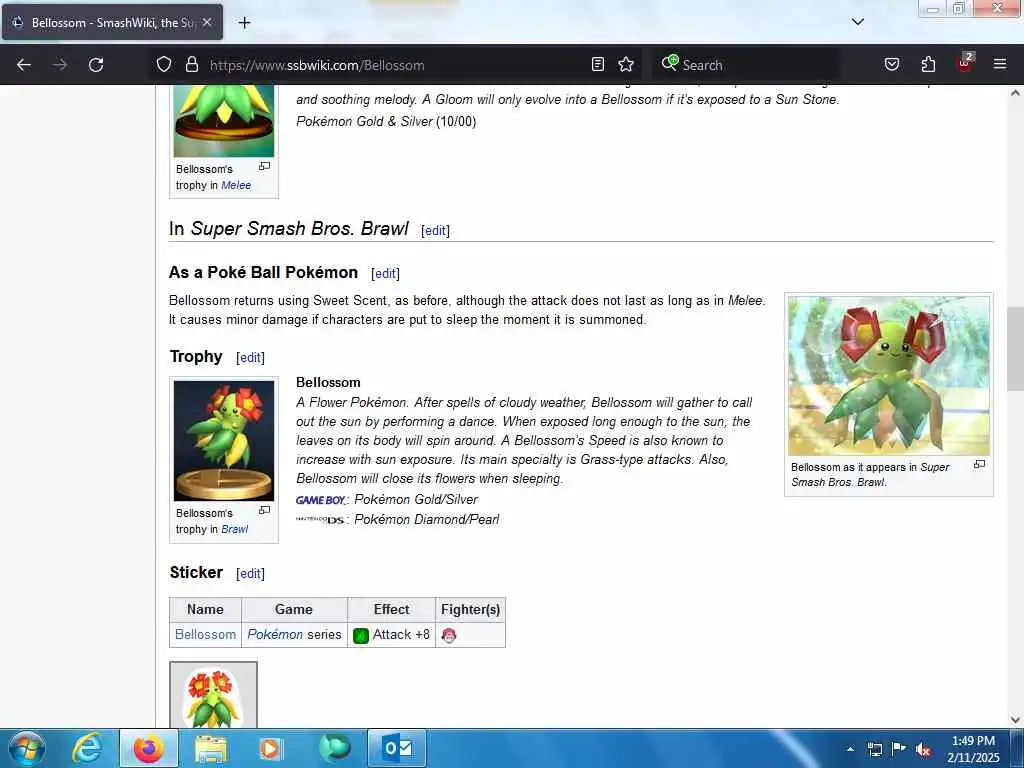The image size is (1024, 768).
Task: Open the Brawl link in trophy caption
Action: (x=234, y=530)
